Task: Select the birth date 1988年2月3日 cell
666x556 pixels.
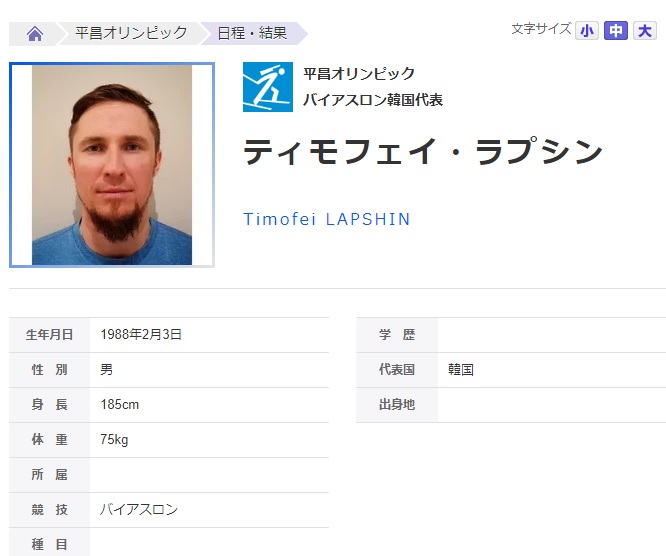Action: pyautogui.click(x=141, y=334)
